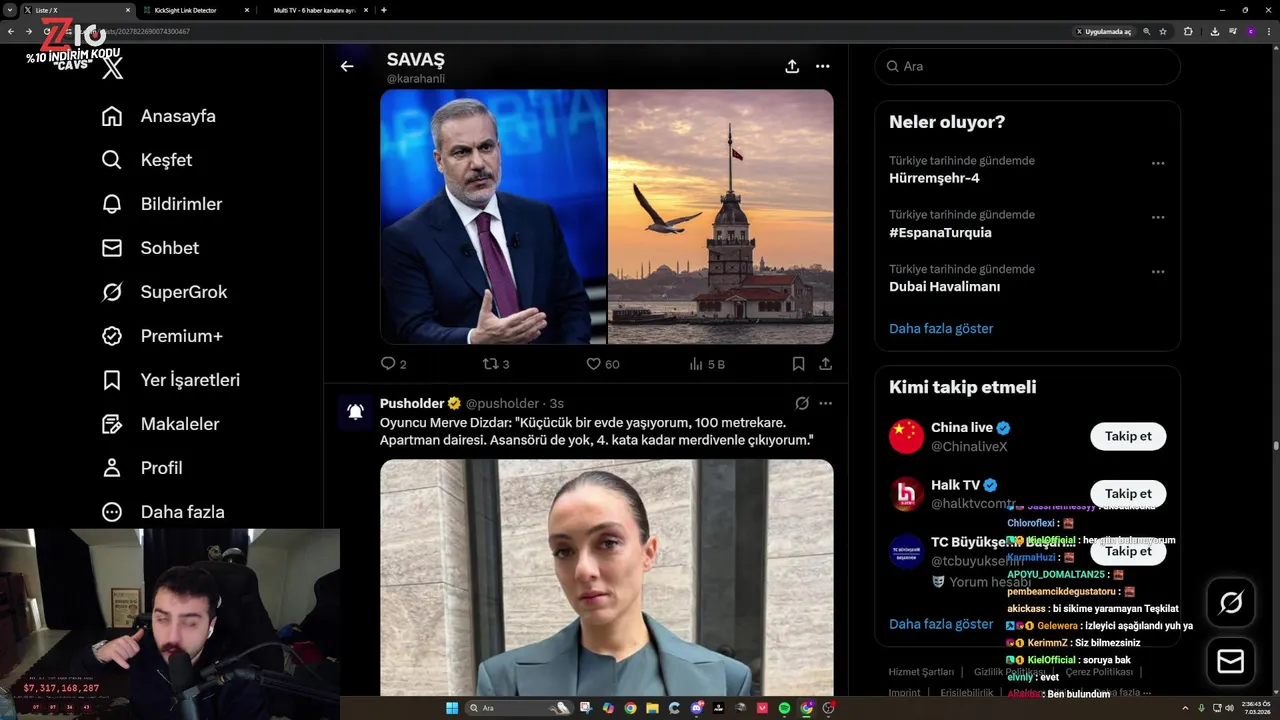Open Makaleler articles

160,424
